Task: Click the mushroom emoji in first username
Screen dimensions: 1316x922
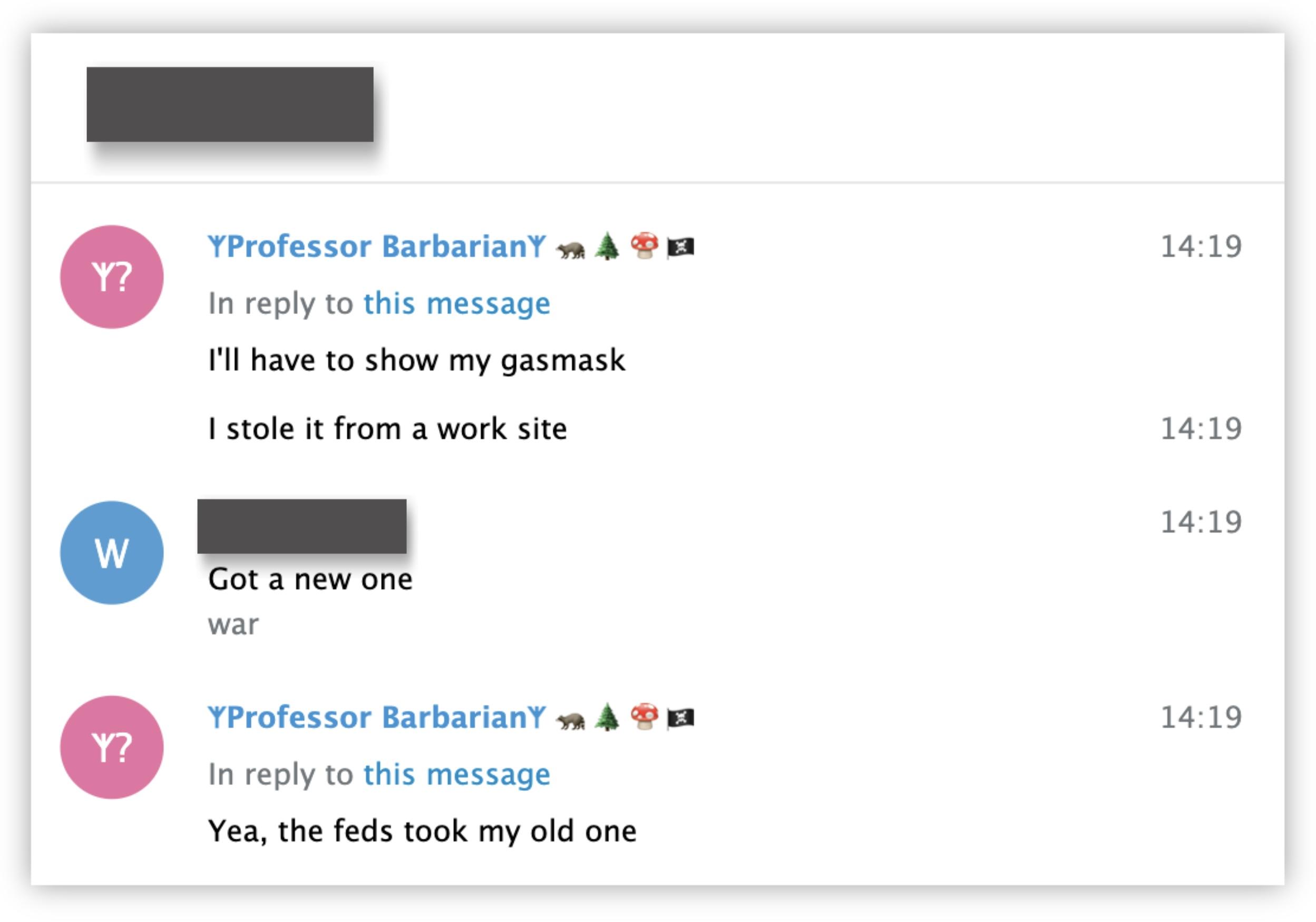Action: [x=644, y=247]
